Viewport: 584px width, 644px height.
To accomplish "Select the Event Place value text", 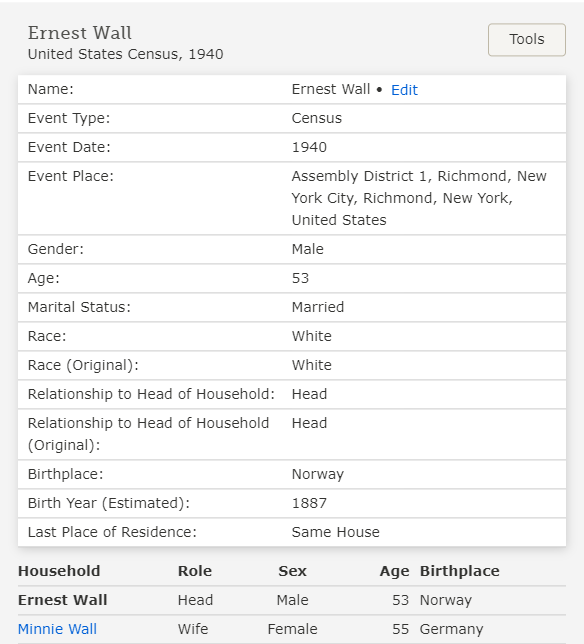I will coord(419,198).
